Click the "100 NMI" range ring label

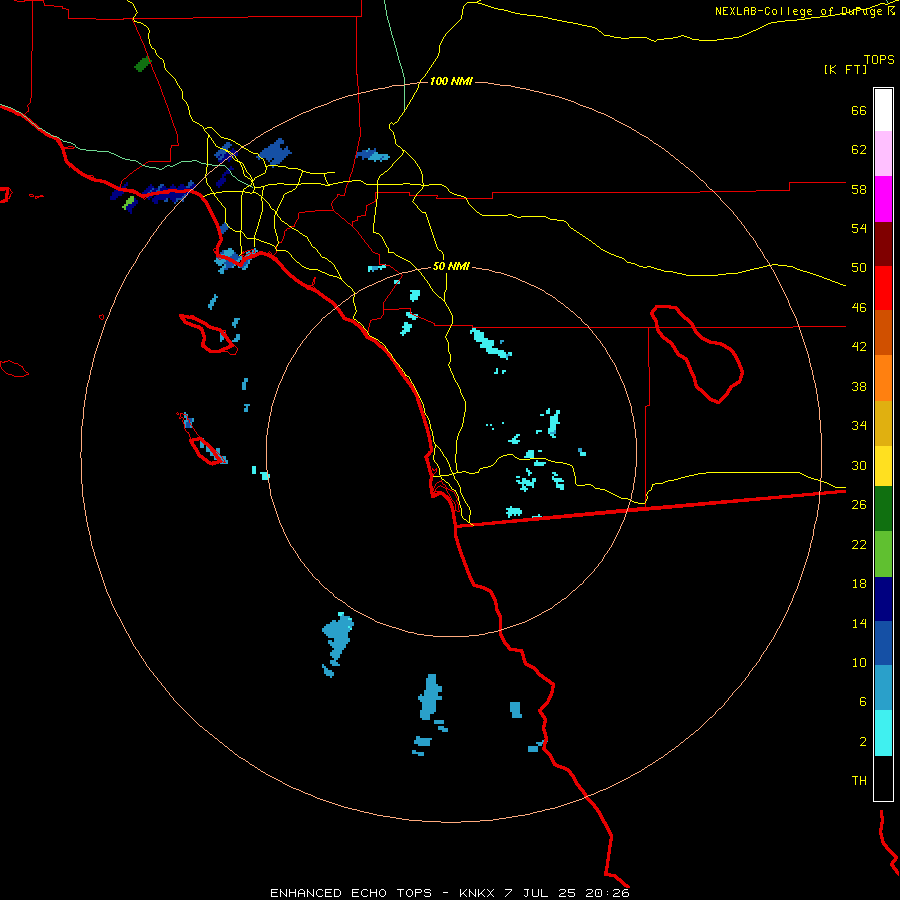pyautogui.click(x=451, y=82)
